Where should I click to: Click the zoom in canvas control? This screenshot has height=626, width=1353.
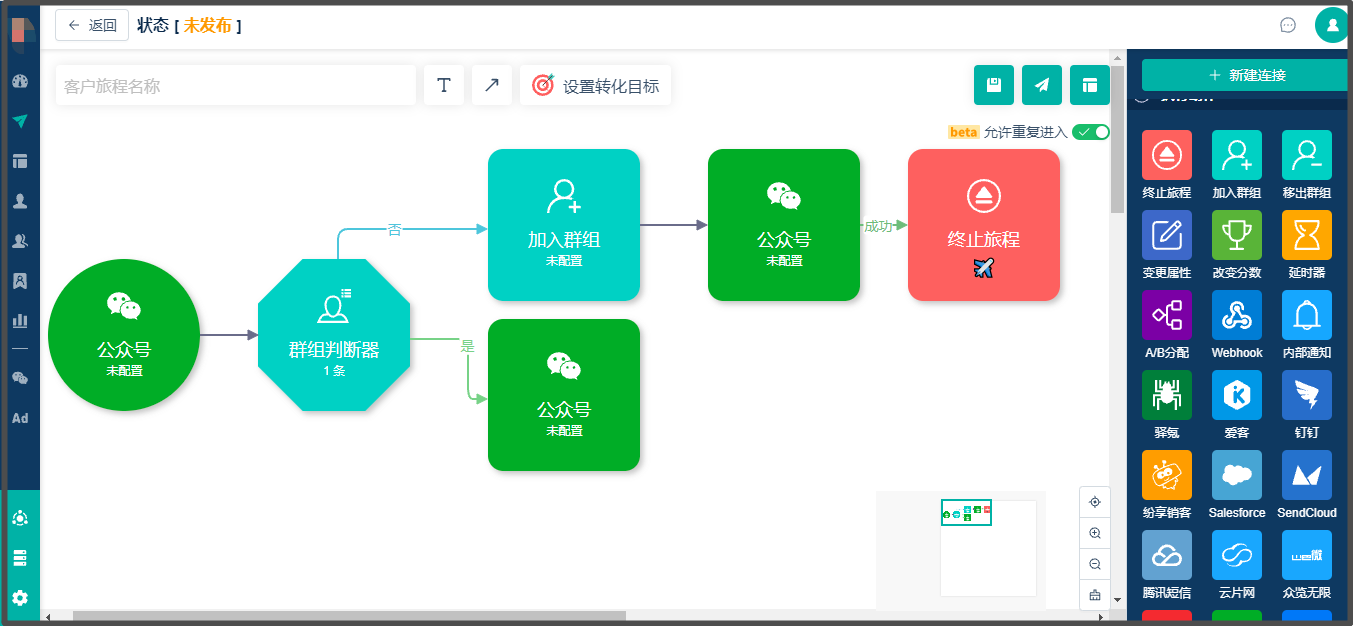tap(1095, 533)
